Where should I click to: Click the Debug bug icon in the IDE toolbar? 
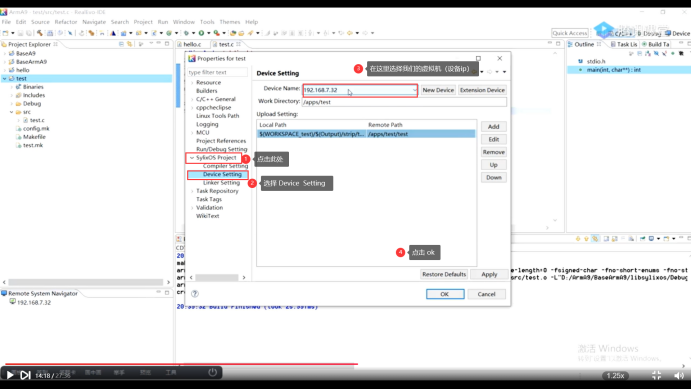click(x=186, y=33)
